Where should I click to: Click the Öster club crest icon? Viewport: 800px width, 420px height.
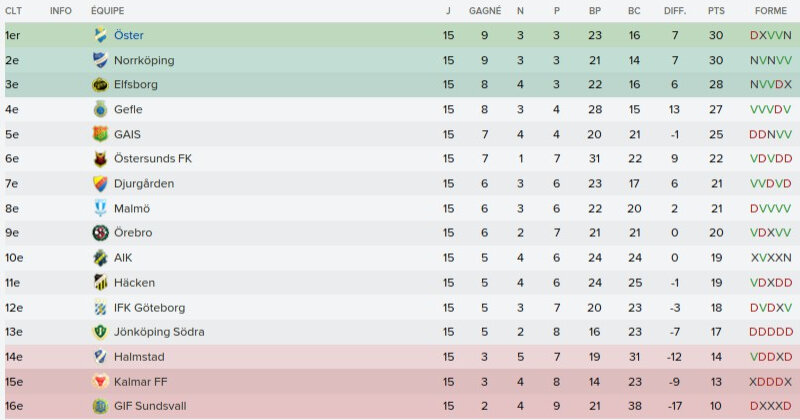point(100,36)
